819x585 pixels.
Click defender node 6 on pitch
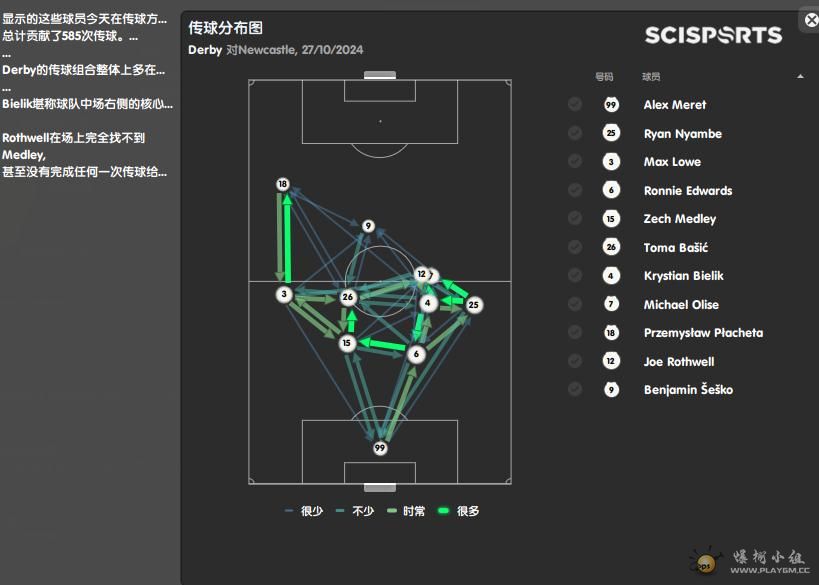[x=416, y=354]
